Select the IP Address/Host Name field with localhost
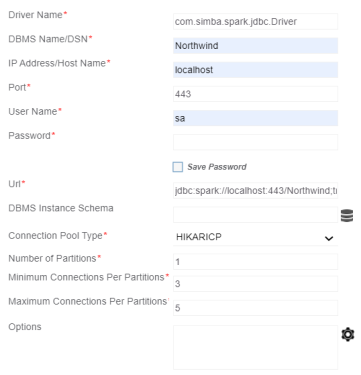 point(255,70)
